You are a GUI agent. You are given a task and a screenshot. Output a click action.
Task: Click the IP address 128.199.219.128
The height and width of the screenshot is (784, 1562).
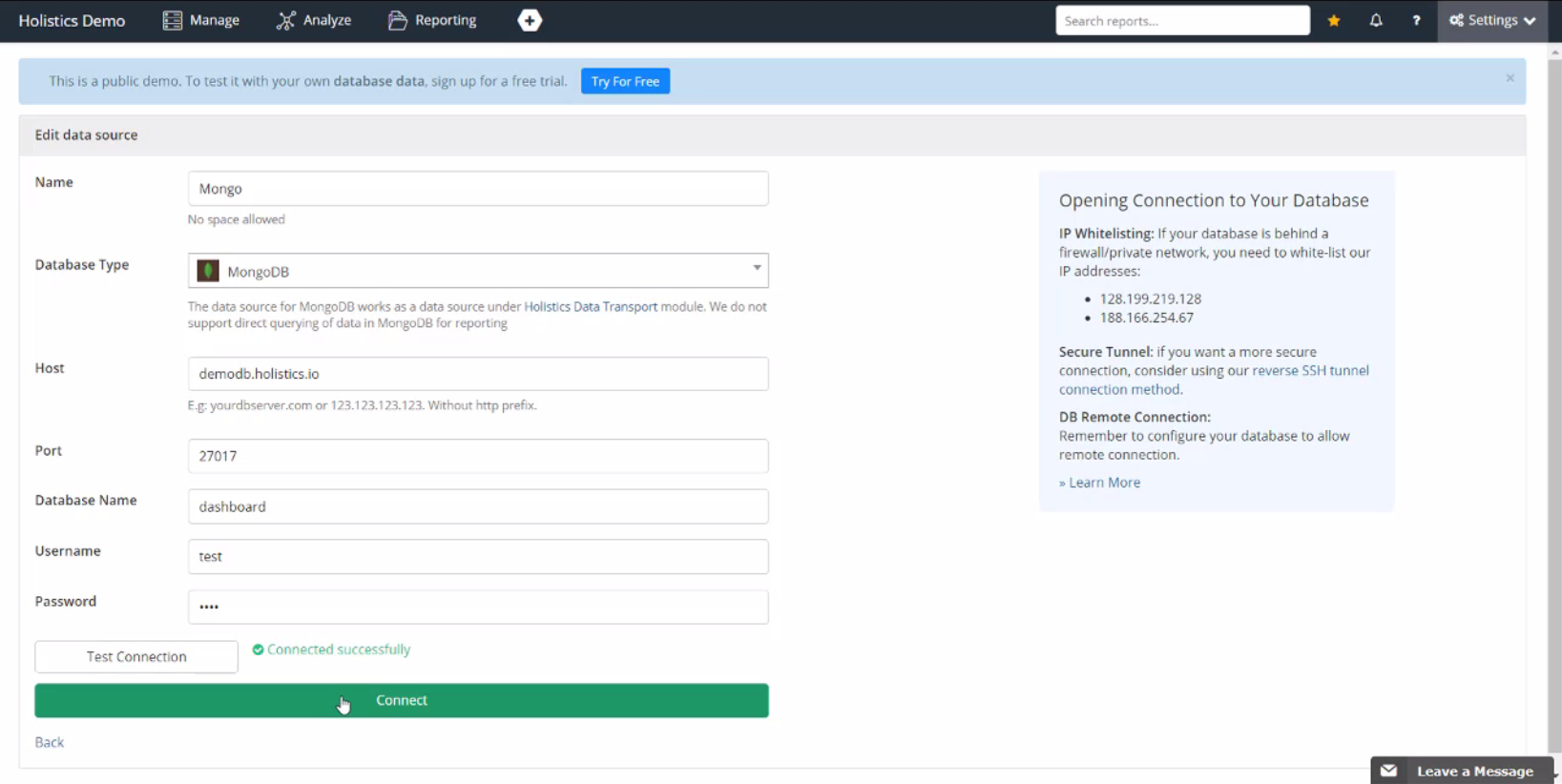[1151, 299]
